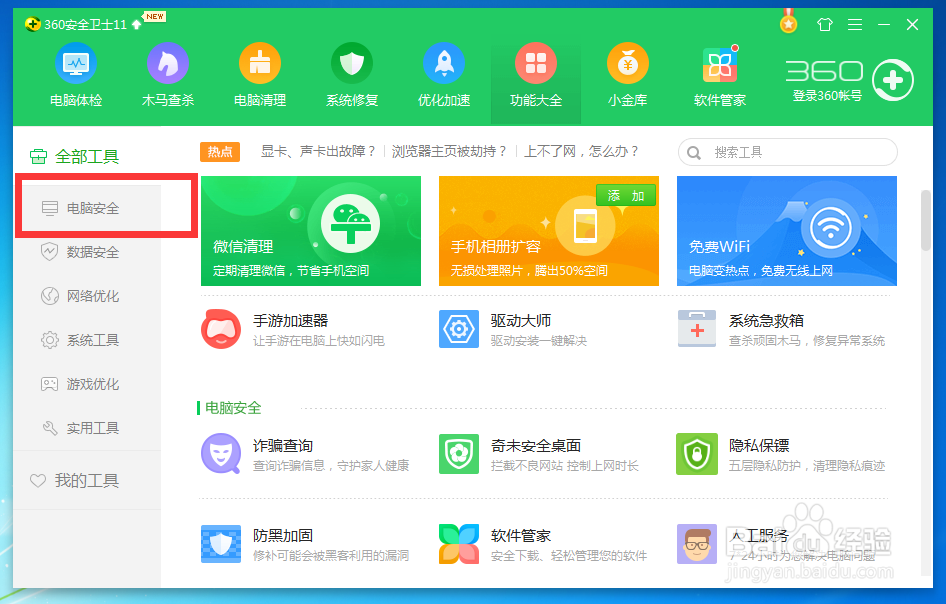Click the 手游加速器 title text
This screenshot has width=946, height=604.
point(291,320)
